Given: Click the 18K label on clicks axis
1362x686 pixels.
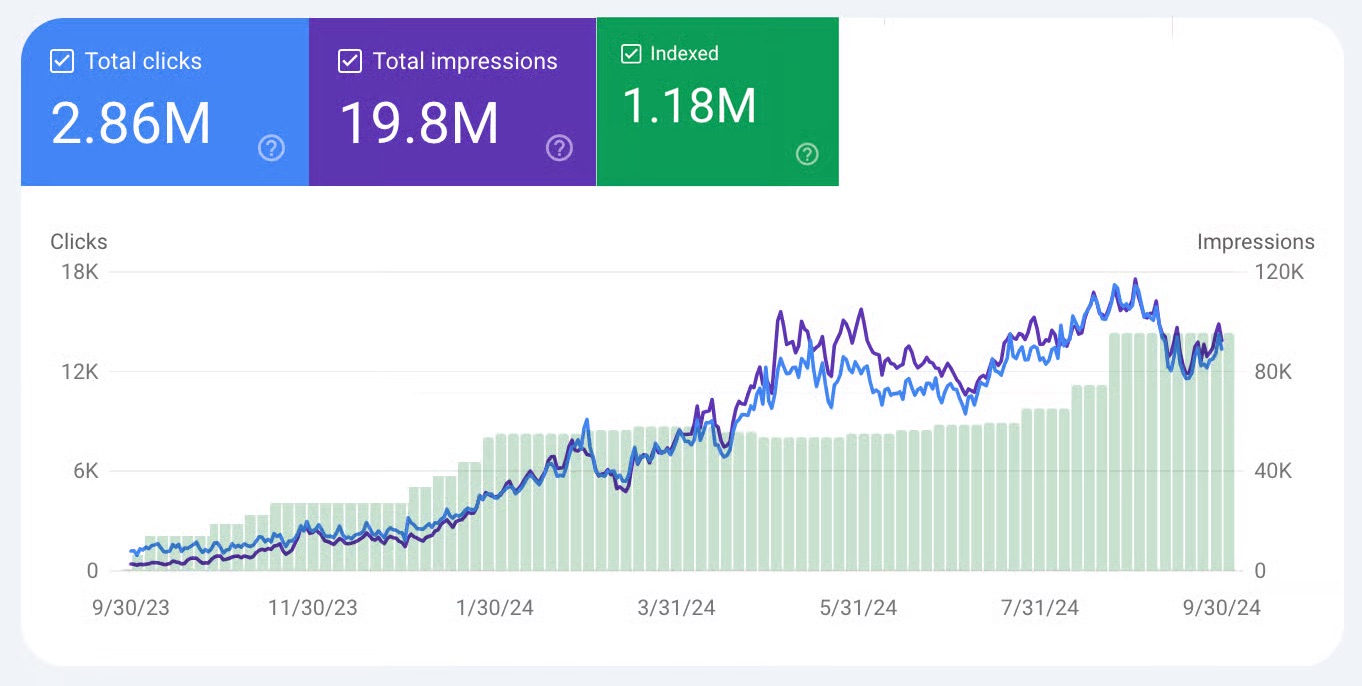Looking at the screenshot, I should click(x=79, y=273).
